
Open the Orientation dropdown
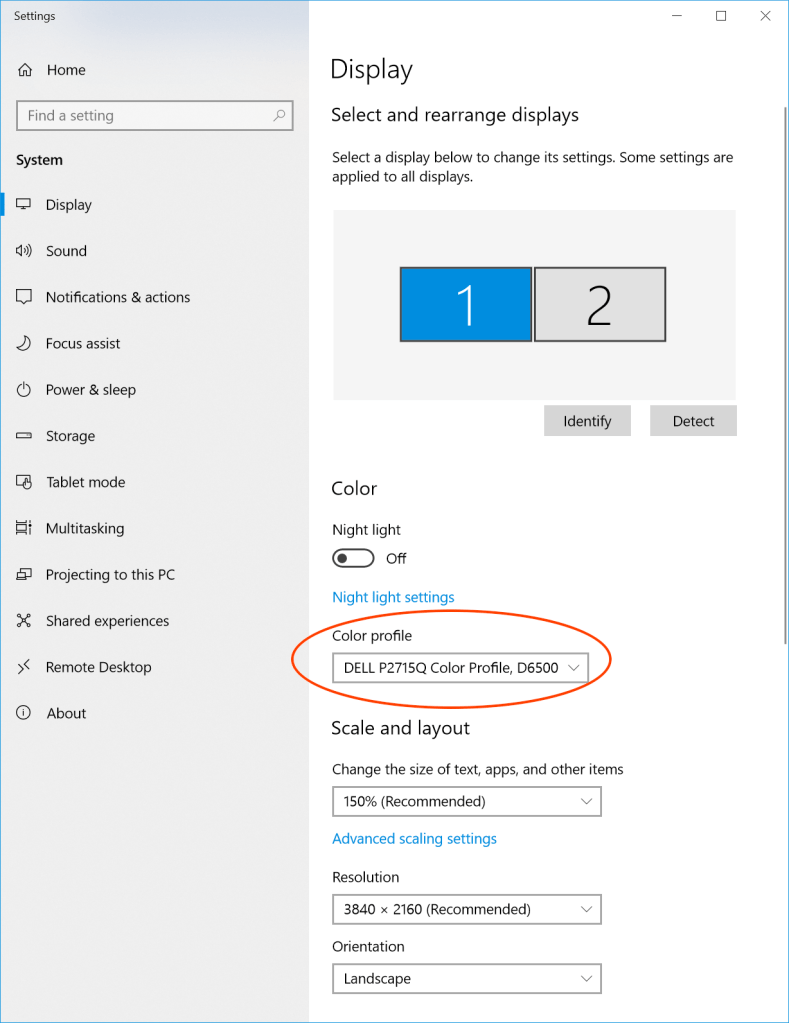(x=466, y=979)
